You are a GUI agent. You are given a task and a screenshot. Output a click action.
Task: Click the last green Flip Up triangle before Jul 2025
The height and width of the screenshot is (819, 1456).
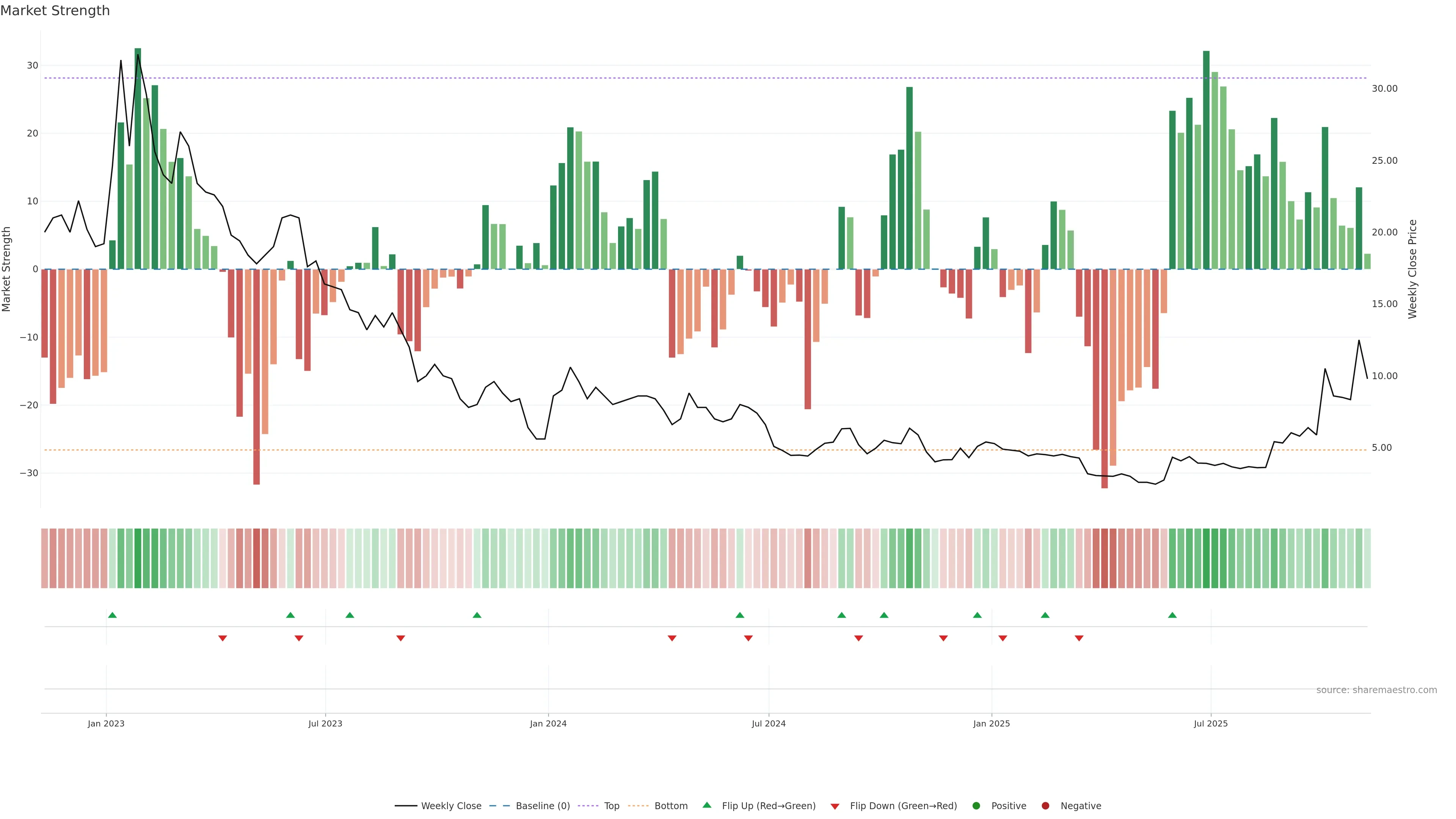(x=1172, y=615)
